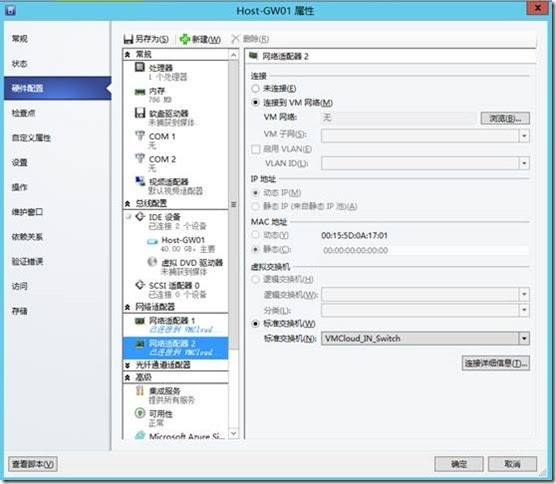The image size is (556, 484).
Task: Open the Classification (分类) dropdown
Action: pos(524,310)
